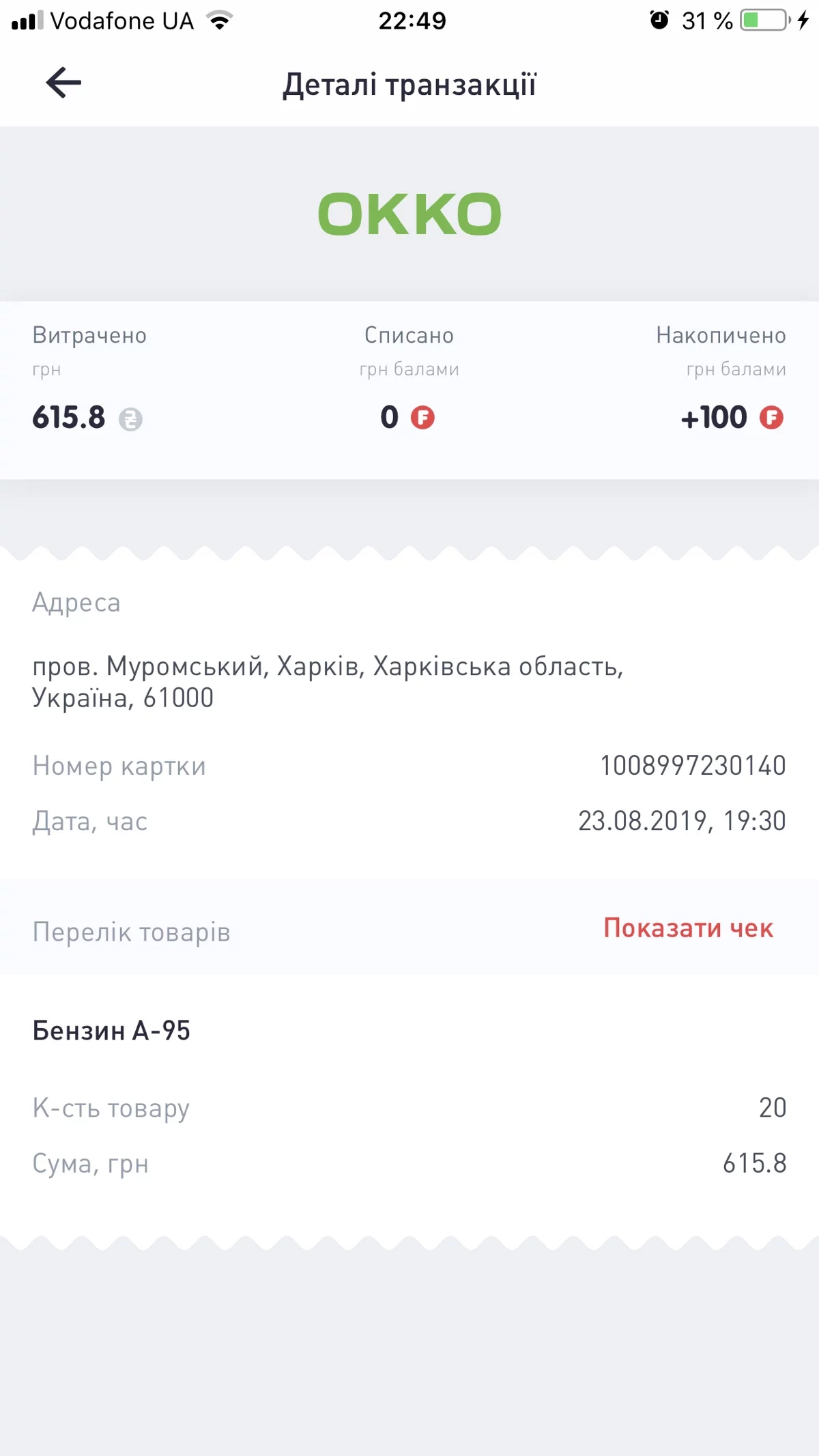Tap the accrued +100 points value
This screenshot has width=819, height=1456.
714,417
